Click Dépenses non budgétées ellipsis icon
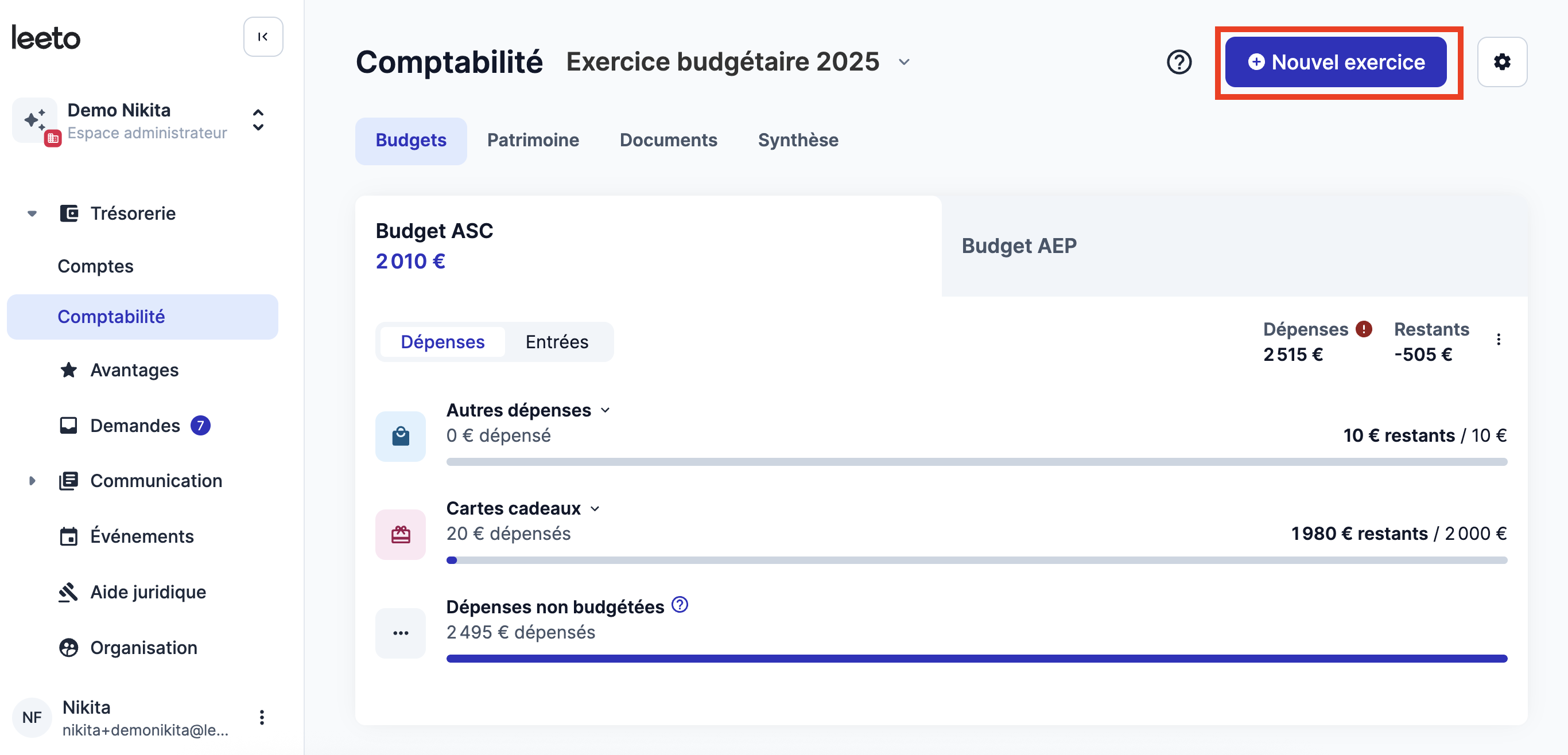 (401, 633)
